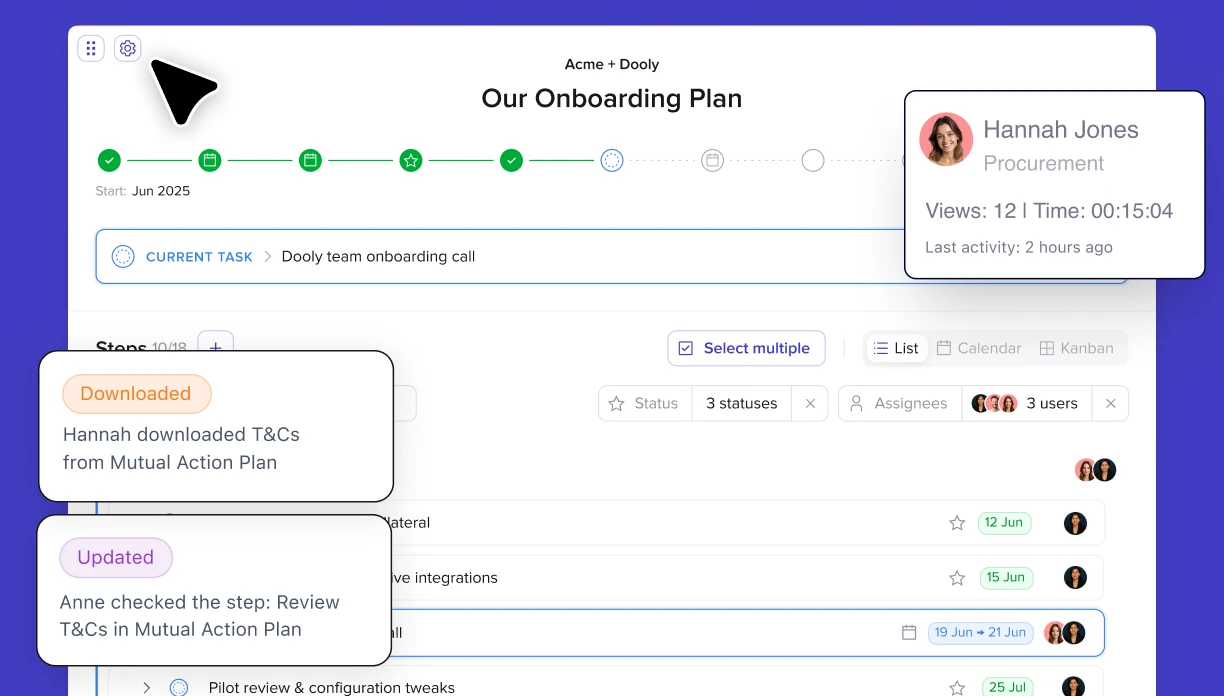Expand the Pilot review & configuration tweaks step
The height and width of the screenshot is (696, 1224).
[146, 688]
